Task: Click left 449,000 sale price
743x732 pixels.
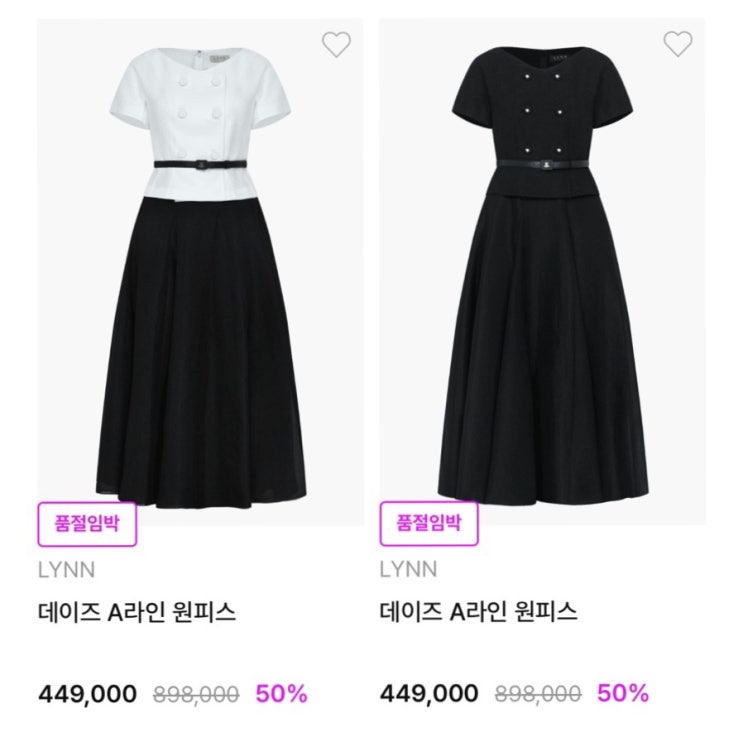Action: [87, 694]
